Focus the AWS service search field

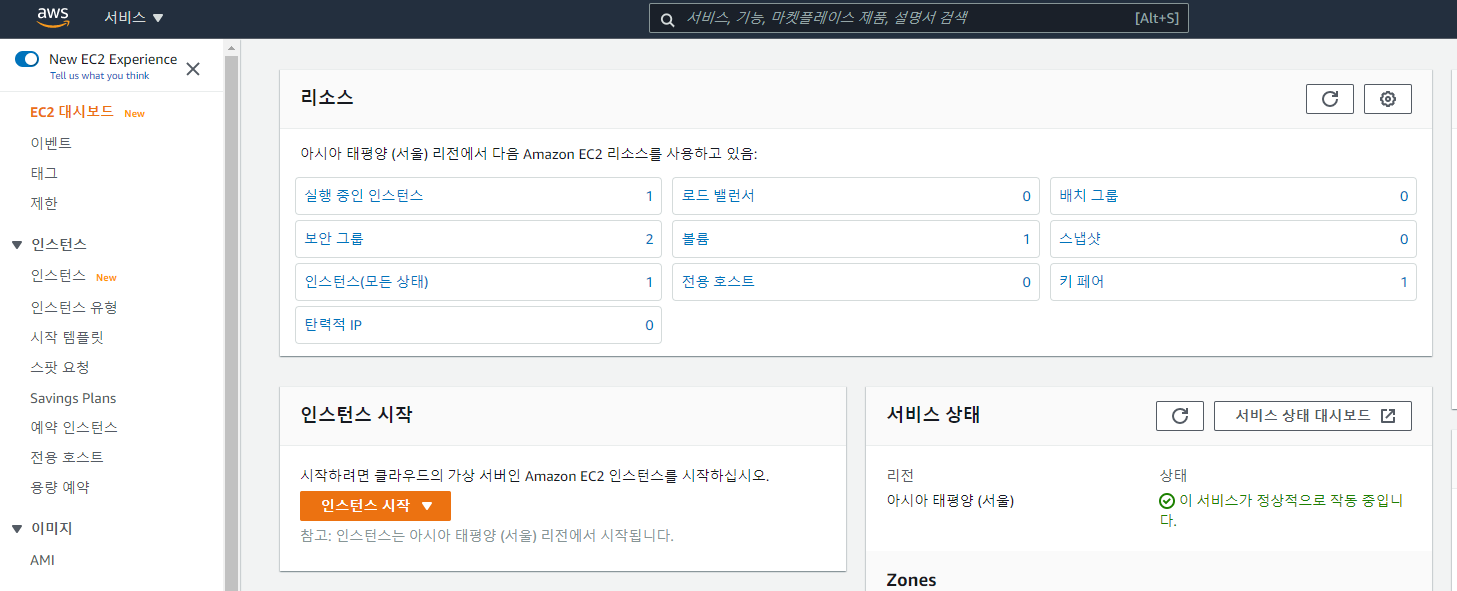click(918, 18)
